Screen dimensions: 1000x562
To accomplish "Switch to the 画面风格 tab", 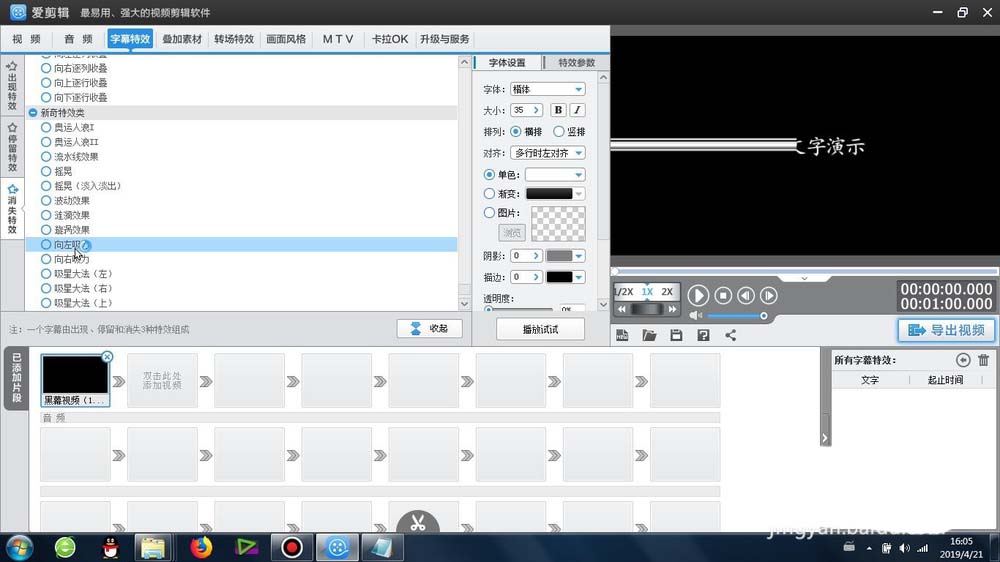I will click(x=286, y=39).
